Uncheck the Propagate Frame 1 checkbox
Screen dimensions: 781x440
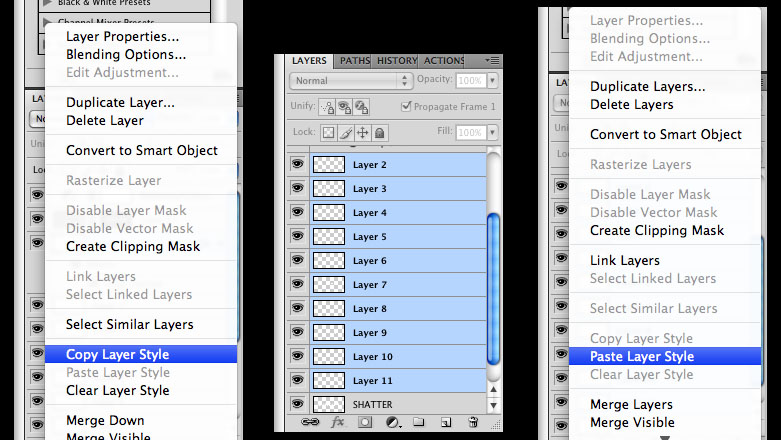[406, 106]
